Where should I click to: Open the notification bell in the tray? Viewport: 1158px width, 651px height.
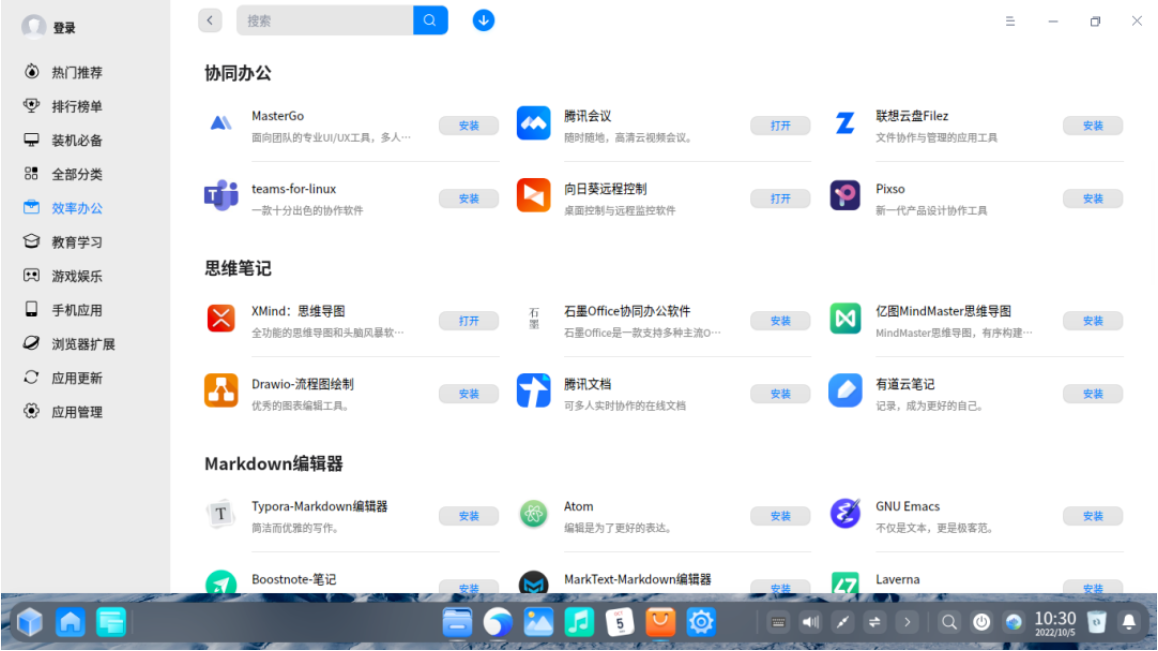point(1129,622)
